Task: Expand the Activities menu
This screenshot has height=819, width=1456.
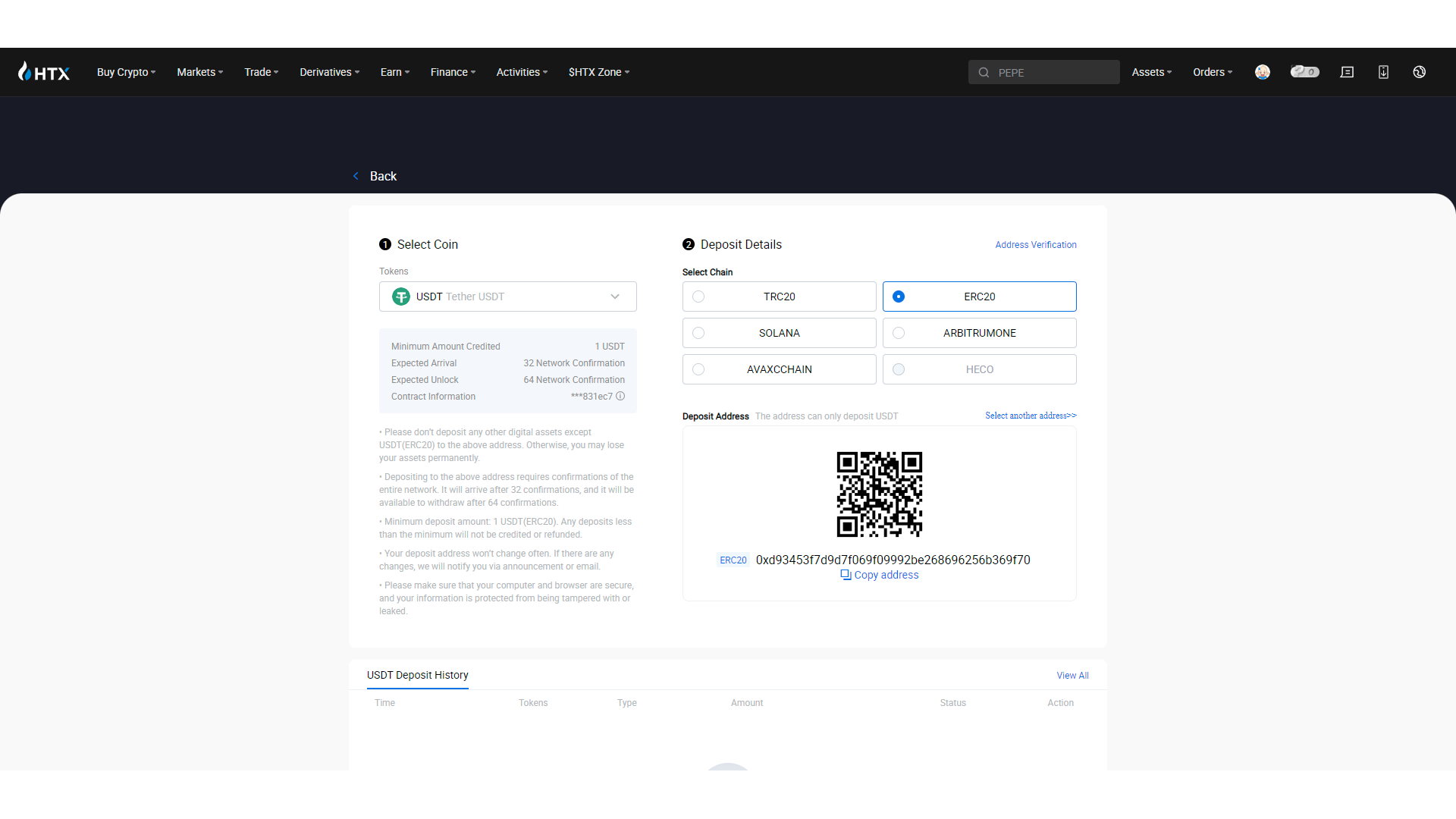Action: (x=522, y=72)
